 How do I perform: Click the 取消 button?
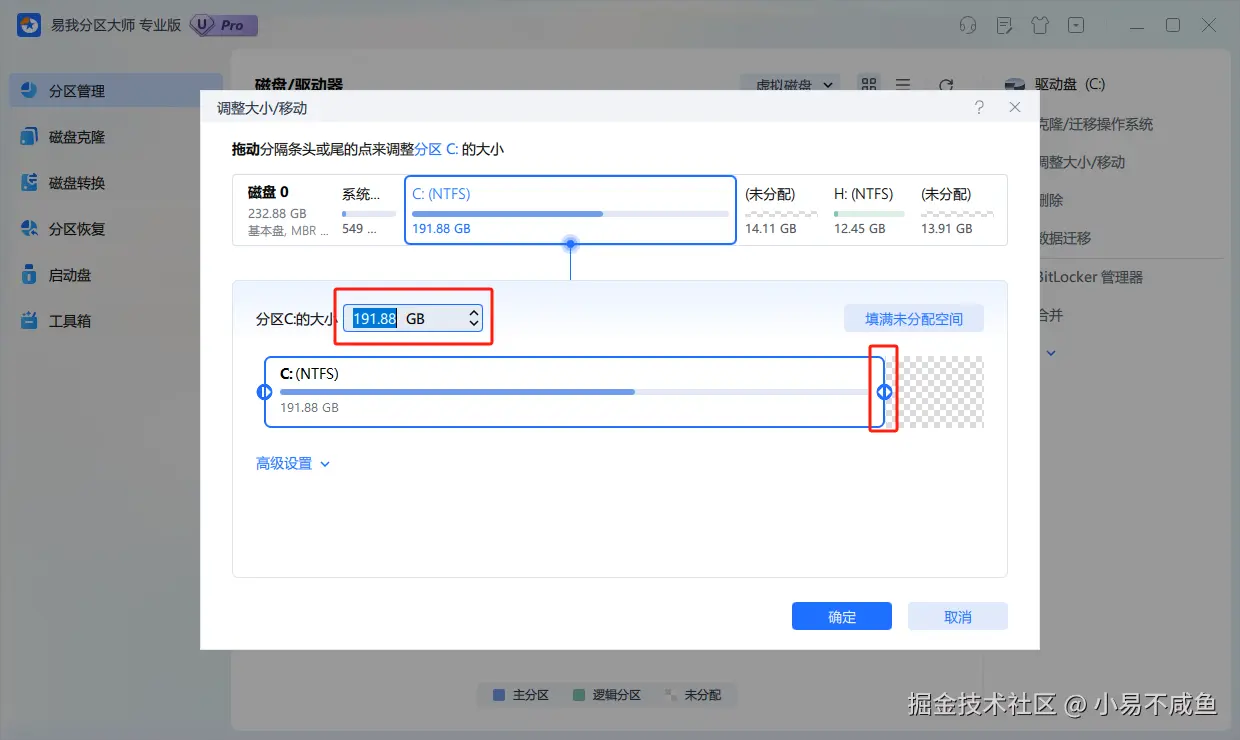(x=958, y=616)
